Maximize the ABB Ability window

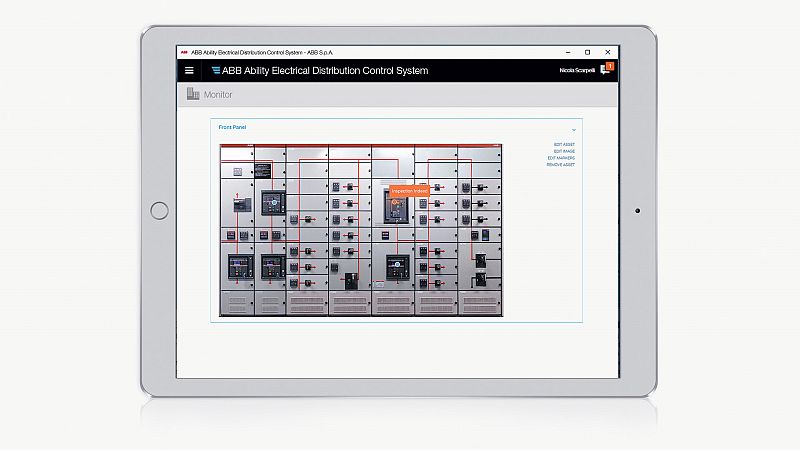(587, 53)
